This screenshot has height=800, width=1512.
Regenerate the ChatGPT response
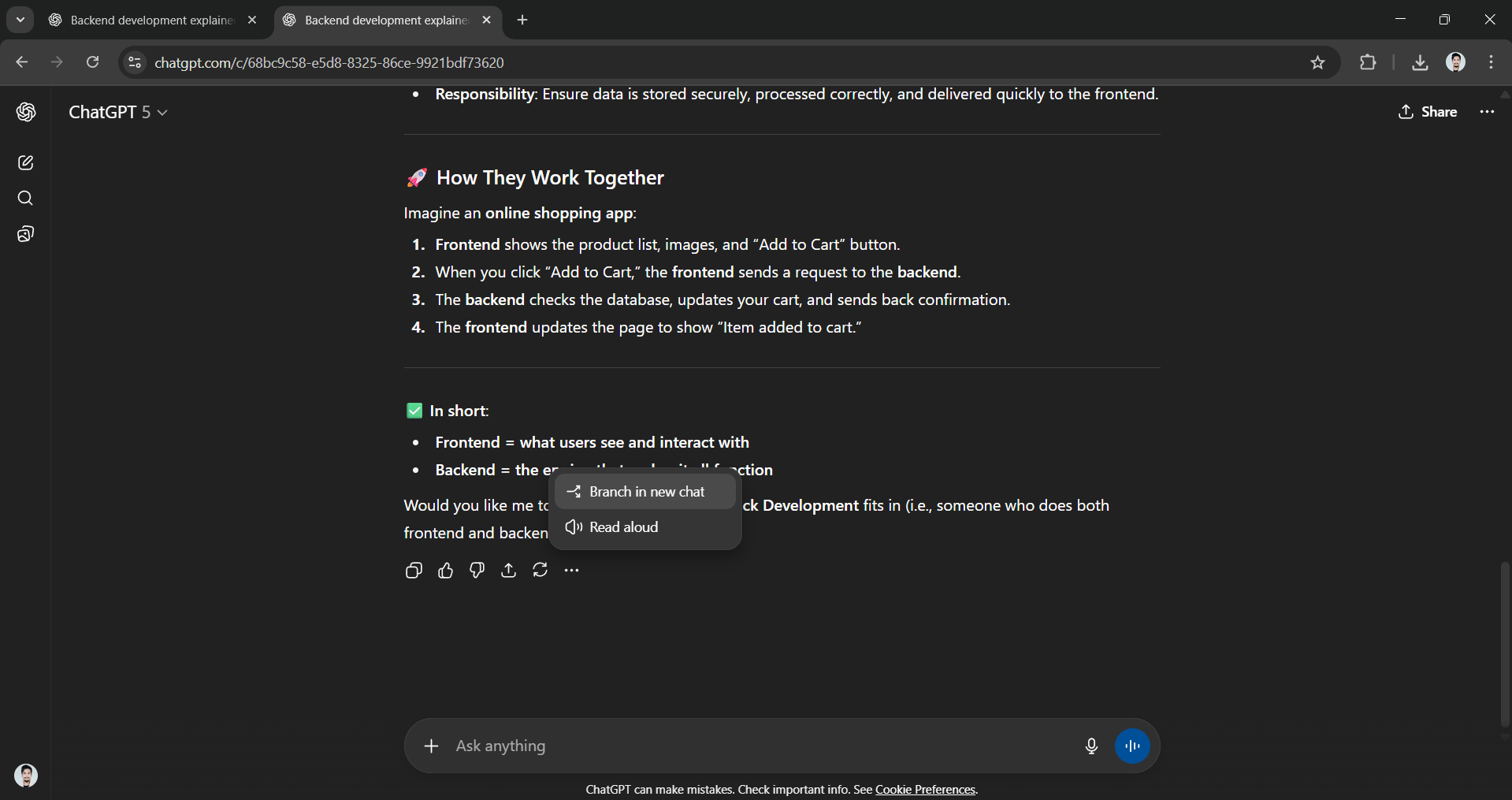click(x=541, y=570)
